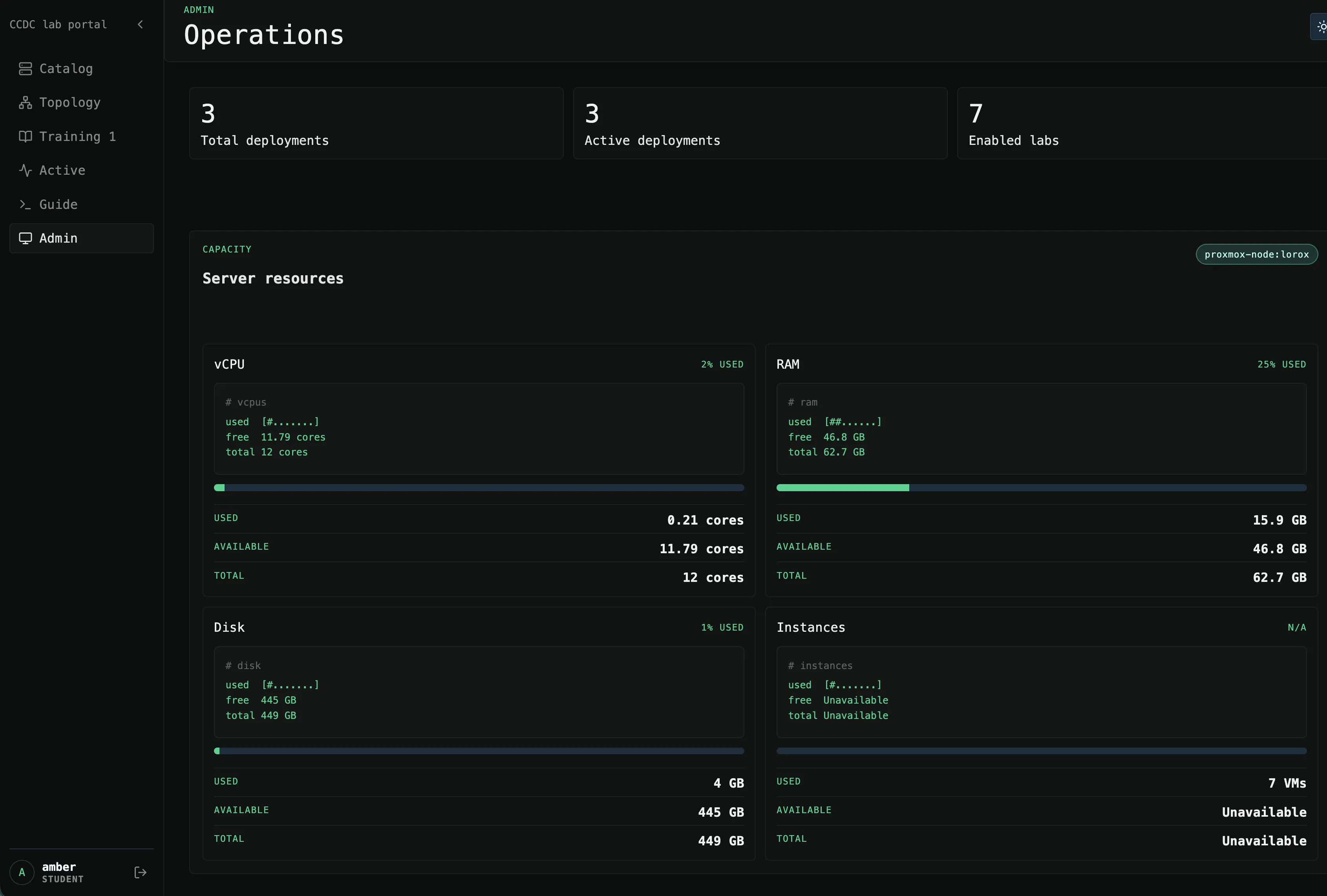Click the Guide terminal prompt icon
This screenshot has width=1327, height=896.
pyautogui.click(x=25, y=205)
